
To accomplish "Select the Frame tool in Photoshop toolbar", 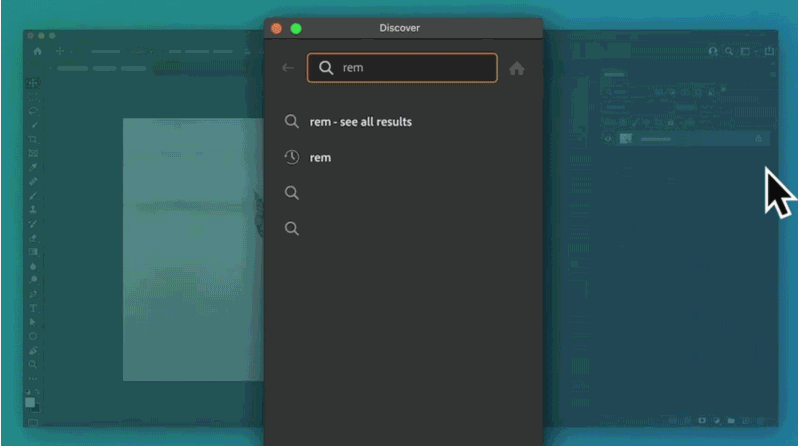I will coord(33,153).
